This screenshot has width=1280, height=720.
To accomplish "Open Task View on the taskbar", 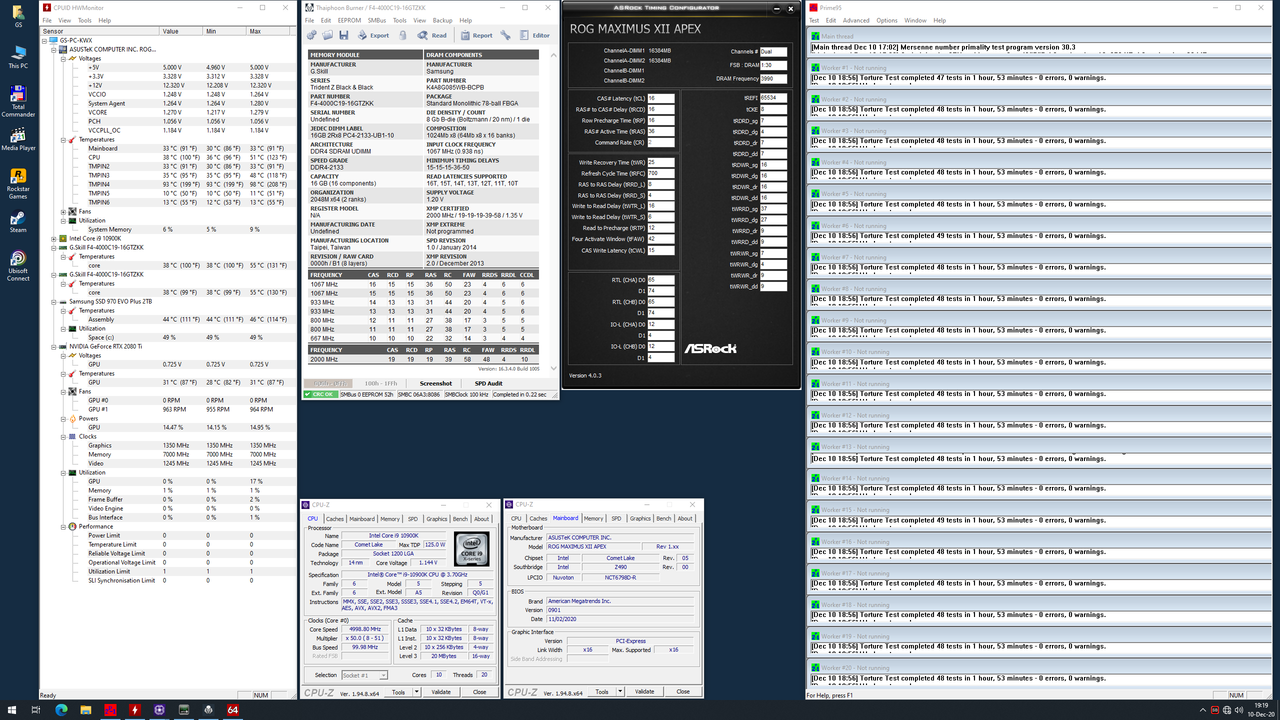I will (x=37, y=710).
